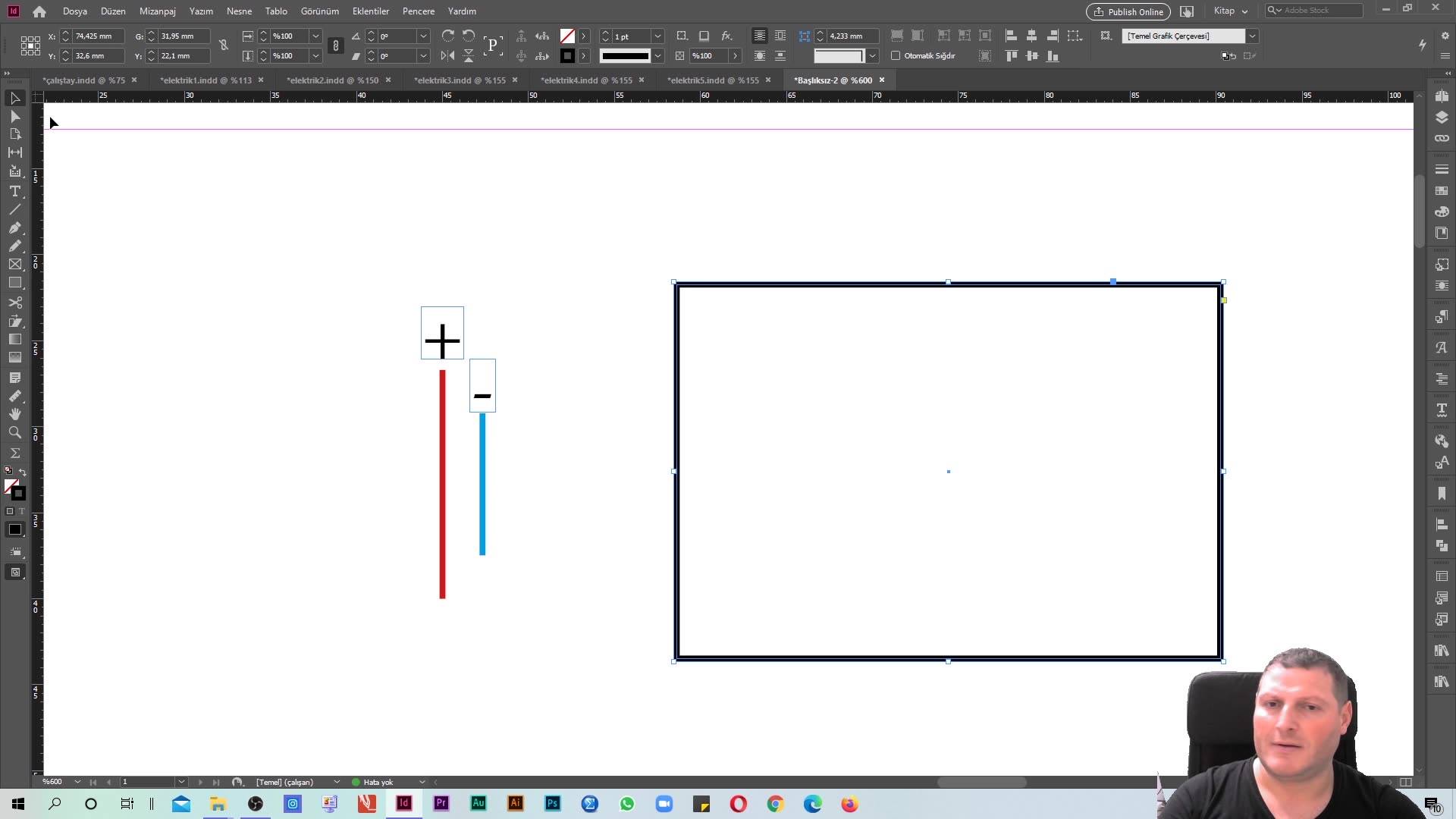Open the object style dropdown
1456x819 pixels.
pyautogui.click(x=1252, y=36)
